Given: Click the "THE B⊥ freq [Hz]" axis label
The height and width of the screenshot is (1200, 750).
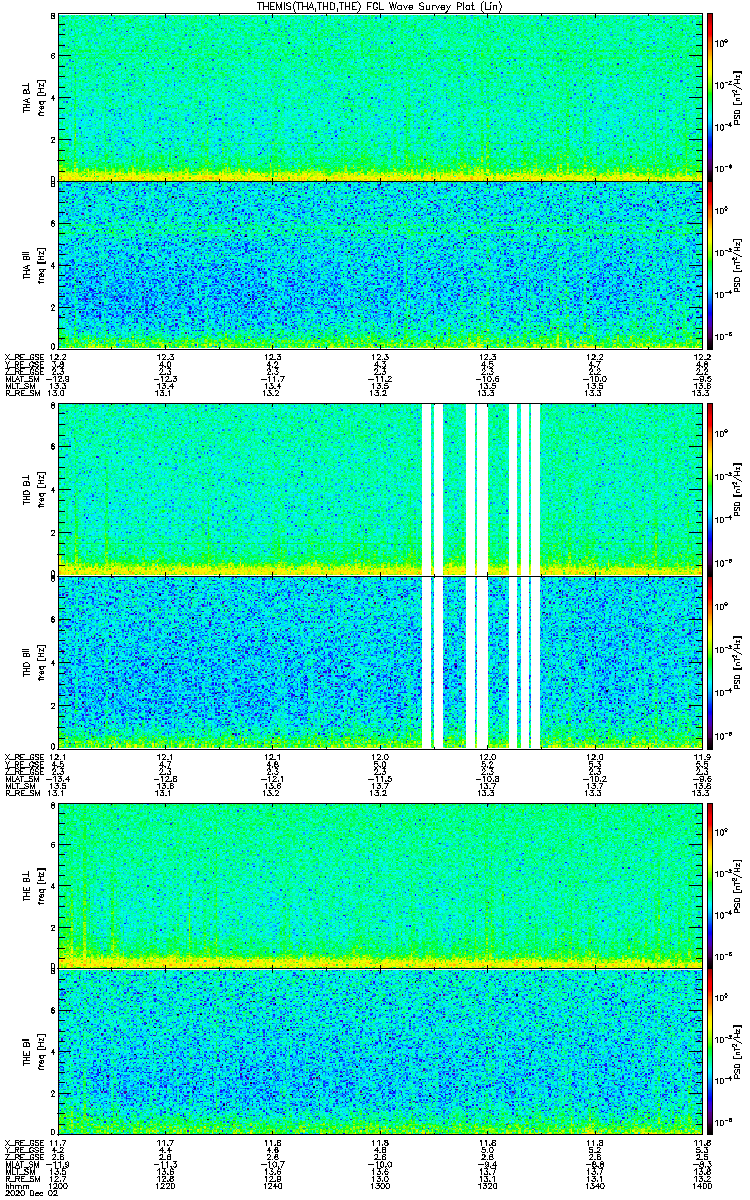Looking at the screenshot, I should [x=33, y=886].
